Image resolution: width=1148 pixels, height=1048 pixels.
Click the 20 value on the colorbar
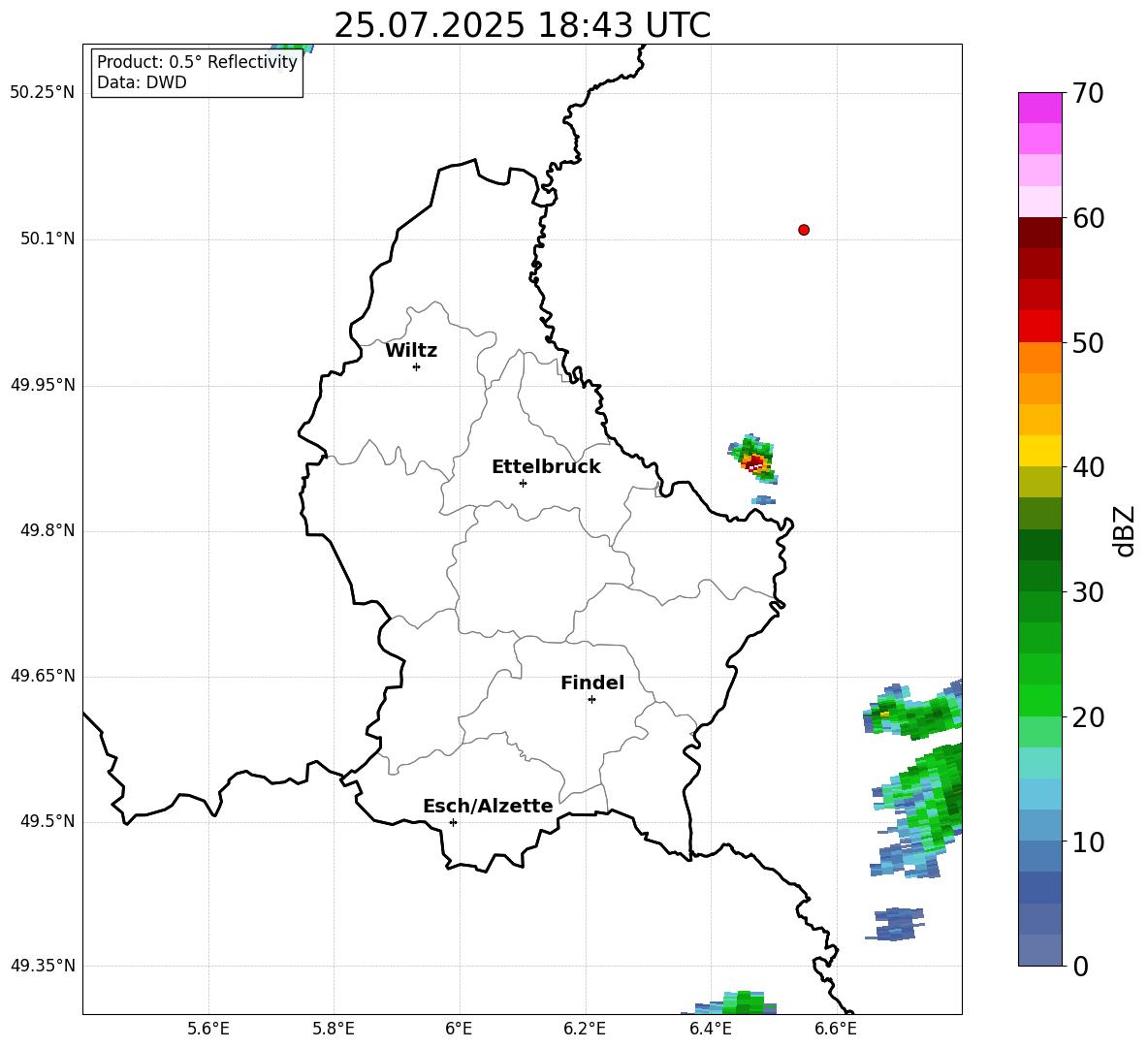[1088, 717]
